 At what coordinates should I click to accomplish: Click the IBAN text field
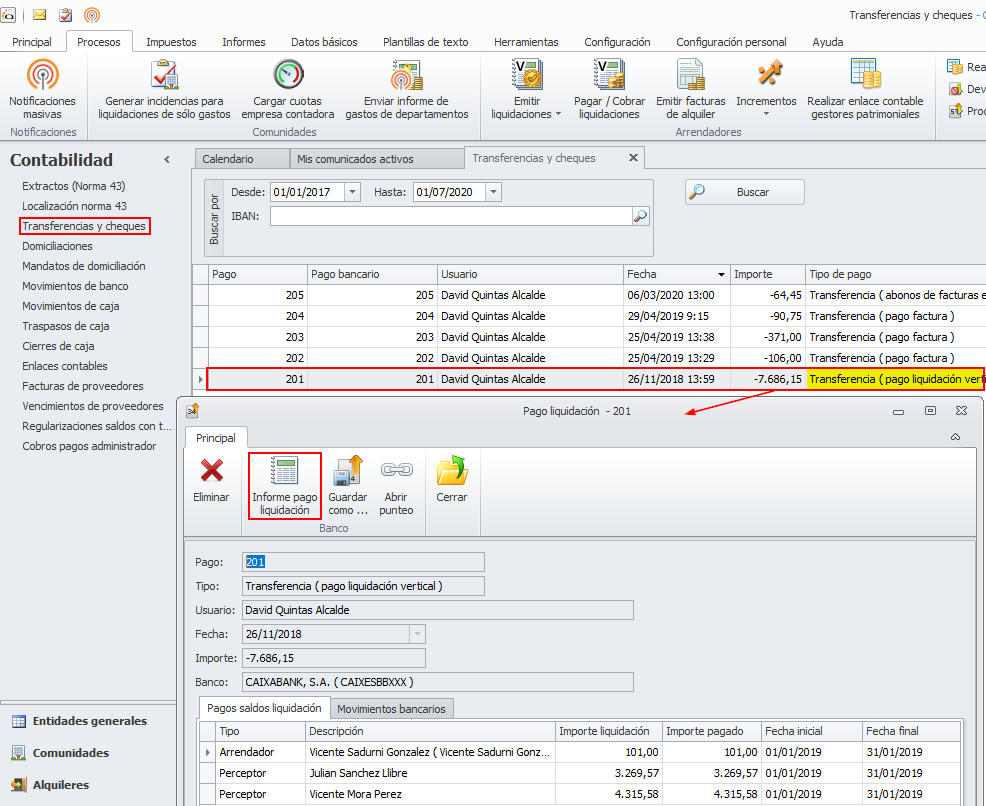pyautogui.click(x=450, y=215)
